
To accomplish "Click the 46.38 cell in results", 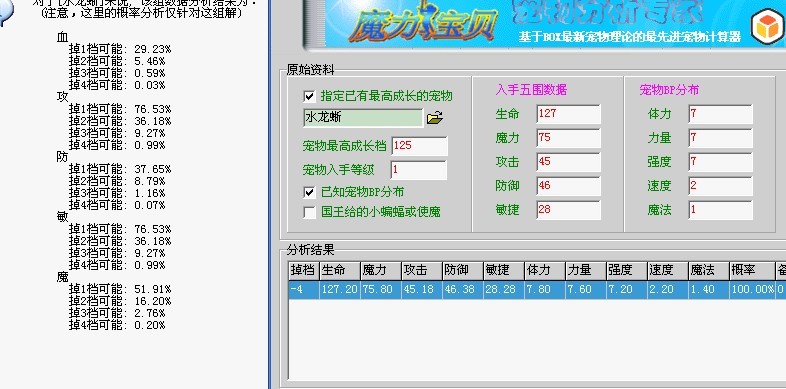I will click(x=463, y=290).
